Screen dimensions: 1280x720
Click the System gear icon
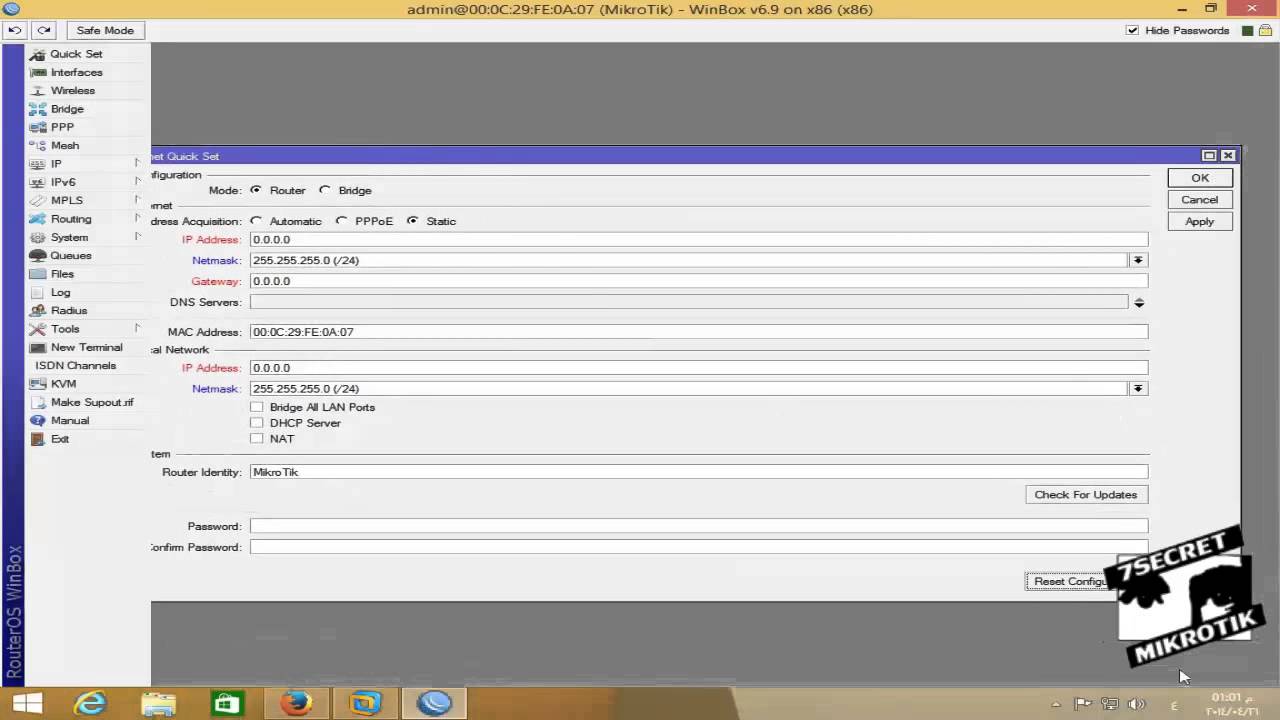[37, 237]
